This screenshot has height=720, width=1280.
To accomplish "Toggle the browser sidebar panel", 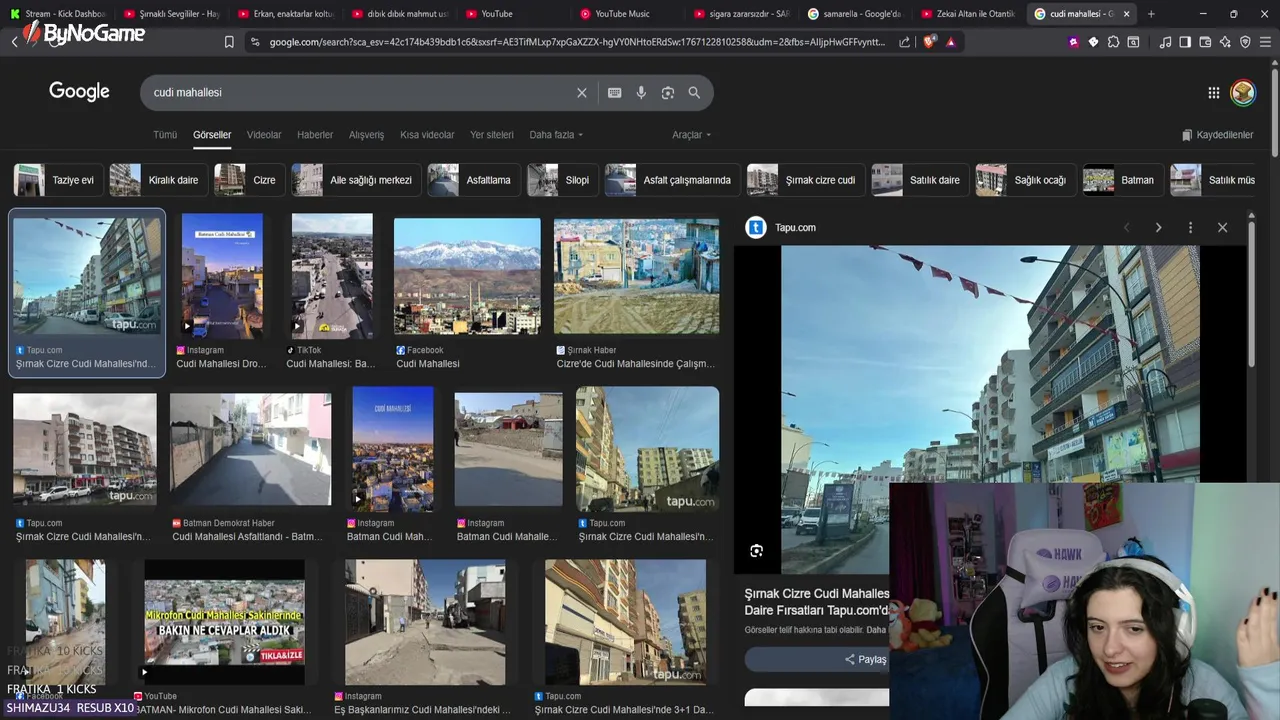I will (1185, 42).
